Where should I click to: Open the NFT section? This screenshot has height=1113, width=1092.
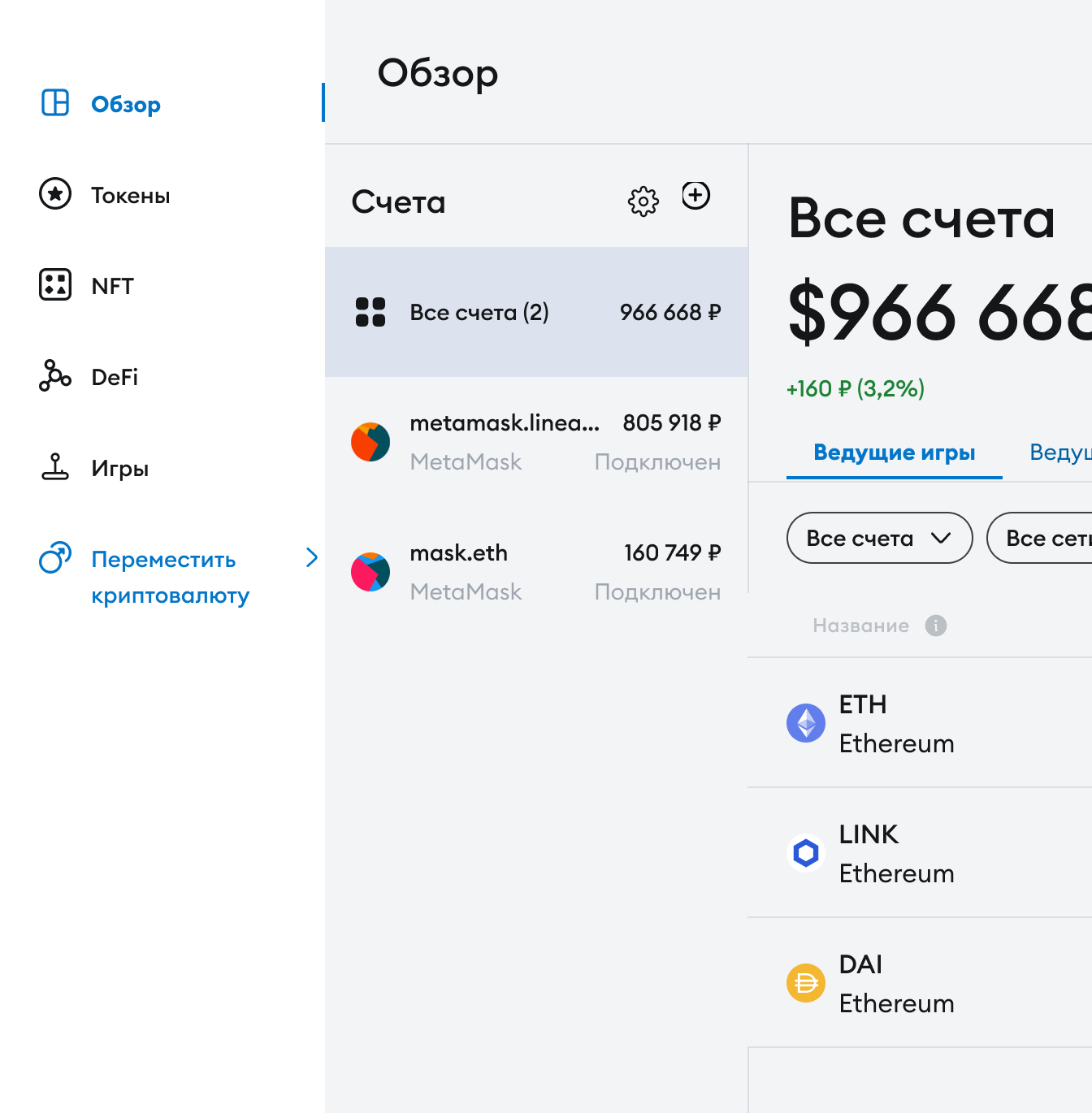[x=54, y=285]
